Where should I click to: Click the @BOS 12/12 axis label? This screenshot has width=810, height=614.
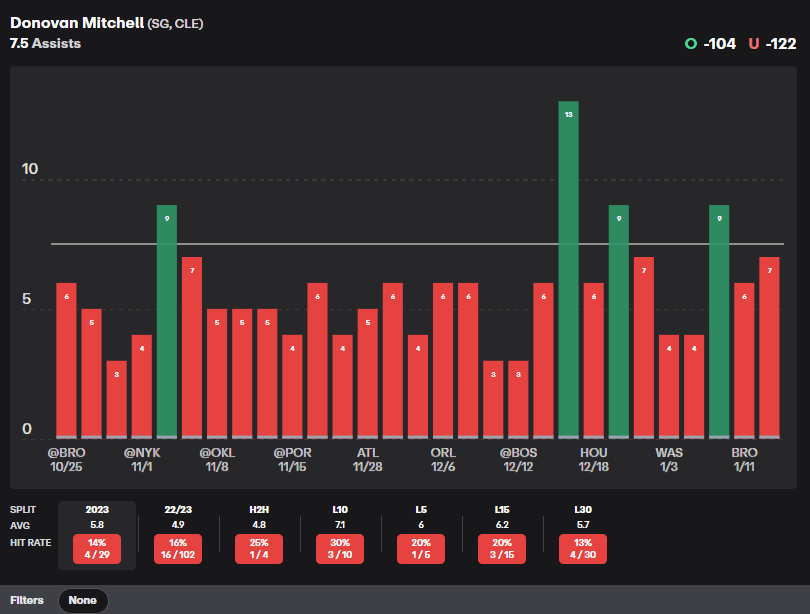pos(518,460)
